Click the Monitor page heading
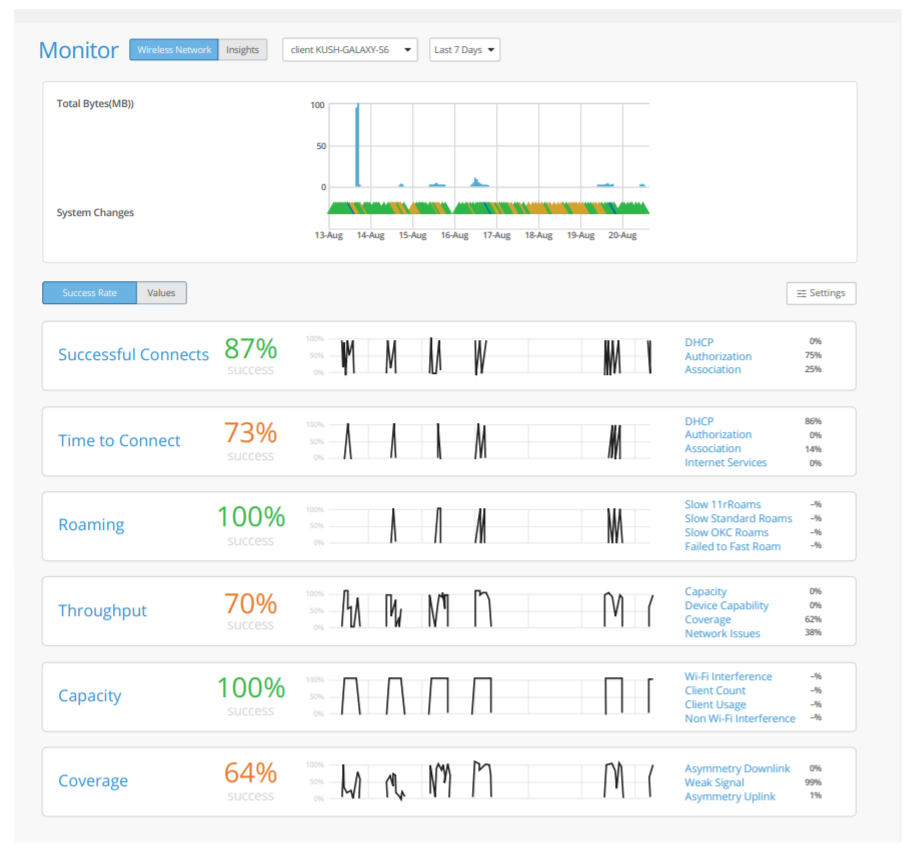Image resolution: width=914 pixels, height=855 pixels. click(79, 51)
